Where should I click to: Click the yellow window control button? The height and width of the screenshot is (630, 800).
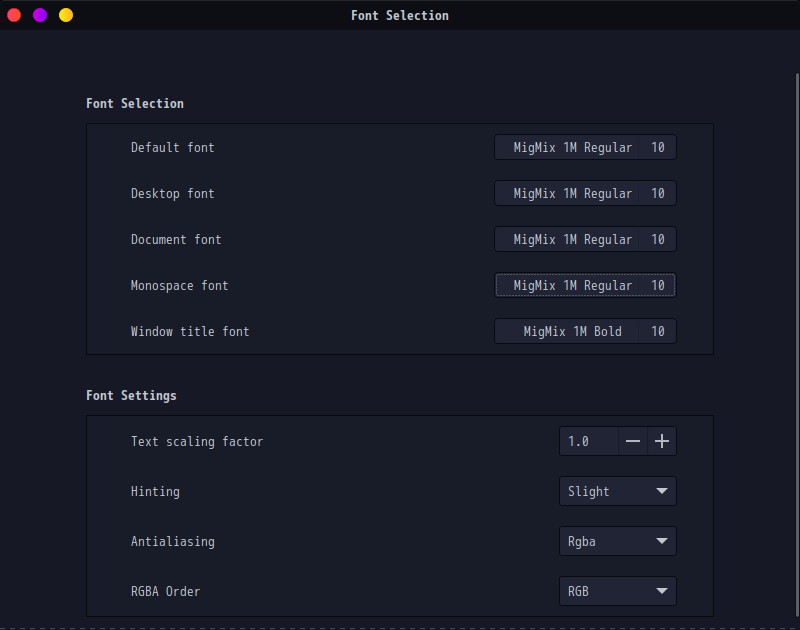coord(66,15)
